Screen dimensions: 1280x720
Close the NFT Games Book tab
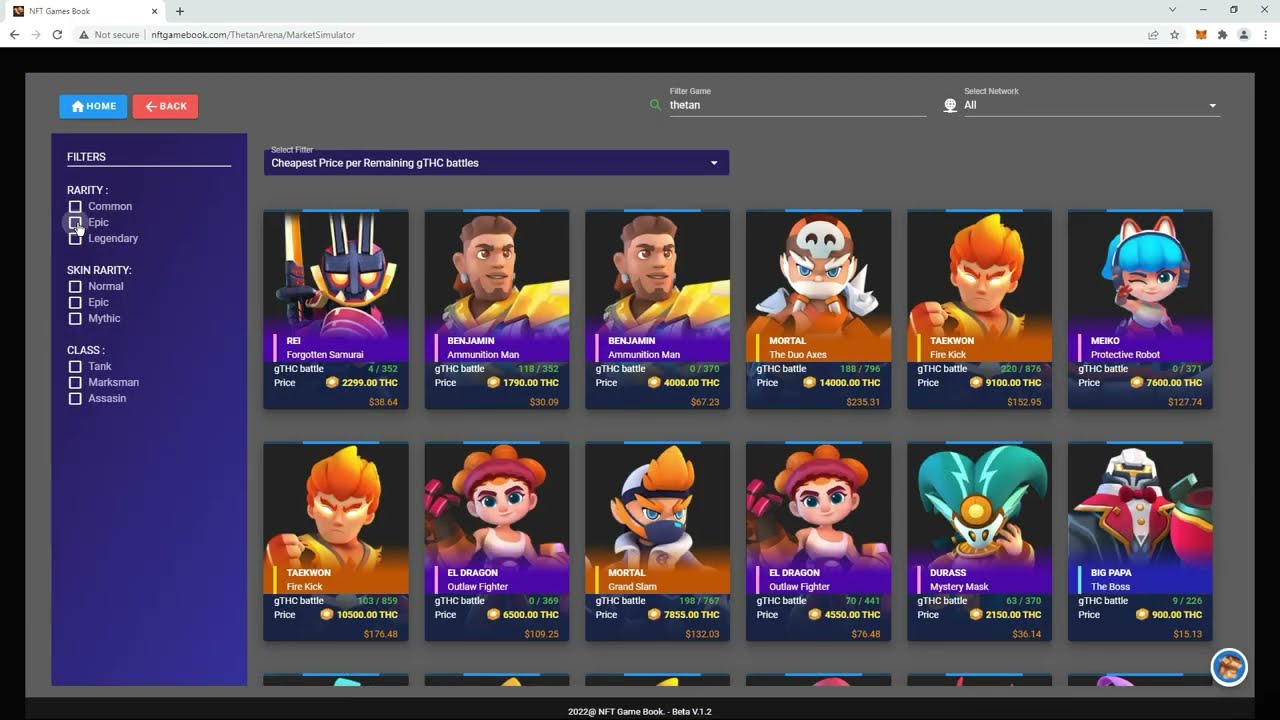coord(154,11)
